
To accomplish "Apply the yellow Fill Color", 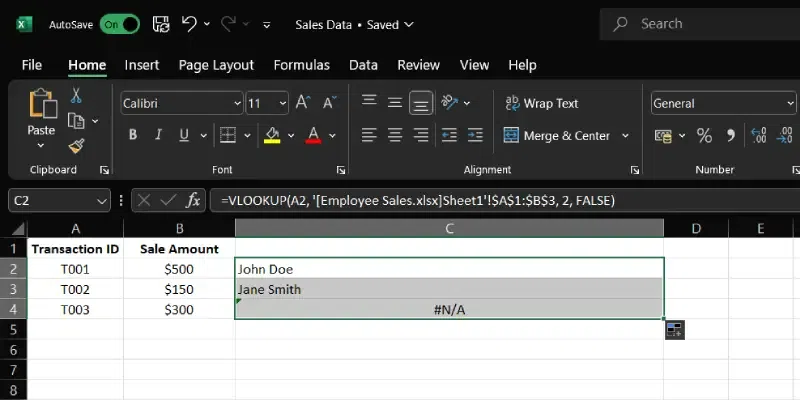I will [x=272, y=135].
